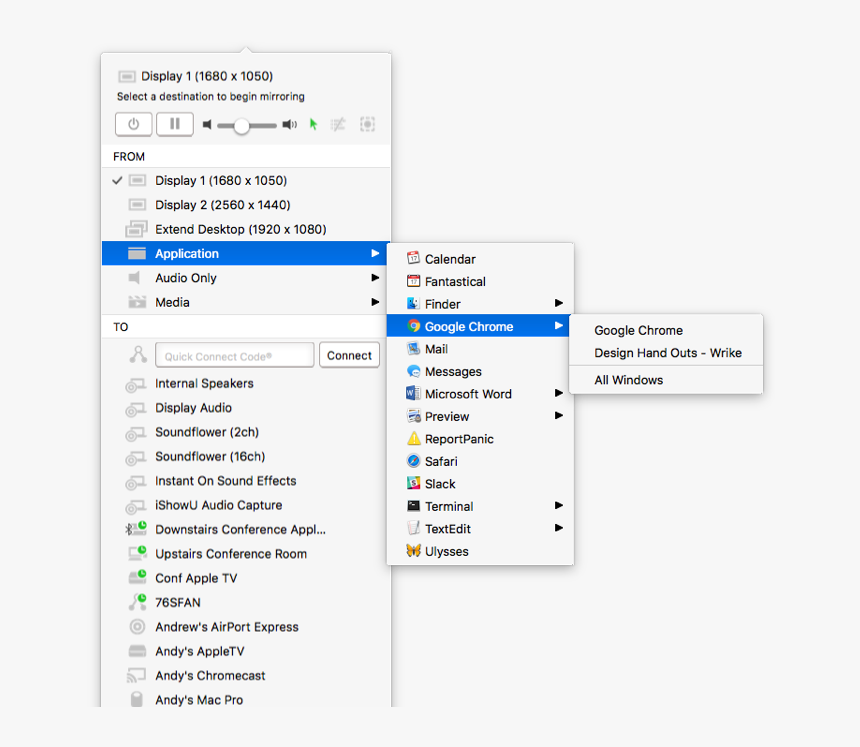Click the Media clapperboard icon

pyautogui.click(x=137, y=302)
